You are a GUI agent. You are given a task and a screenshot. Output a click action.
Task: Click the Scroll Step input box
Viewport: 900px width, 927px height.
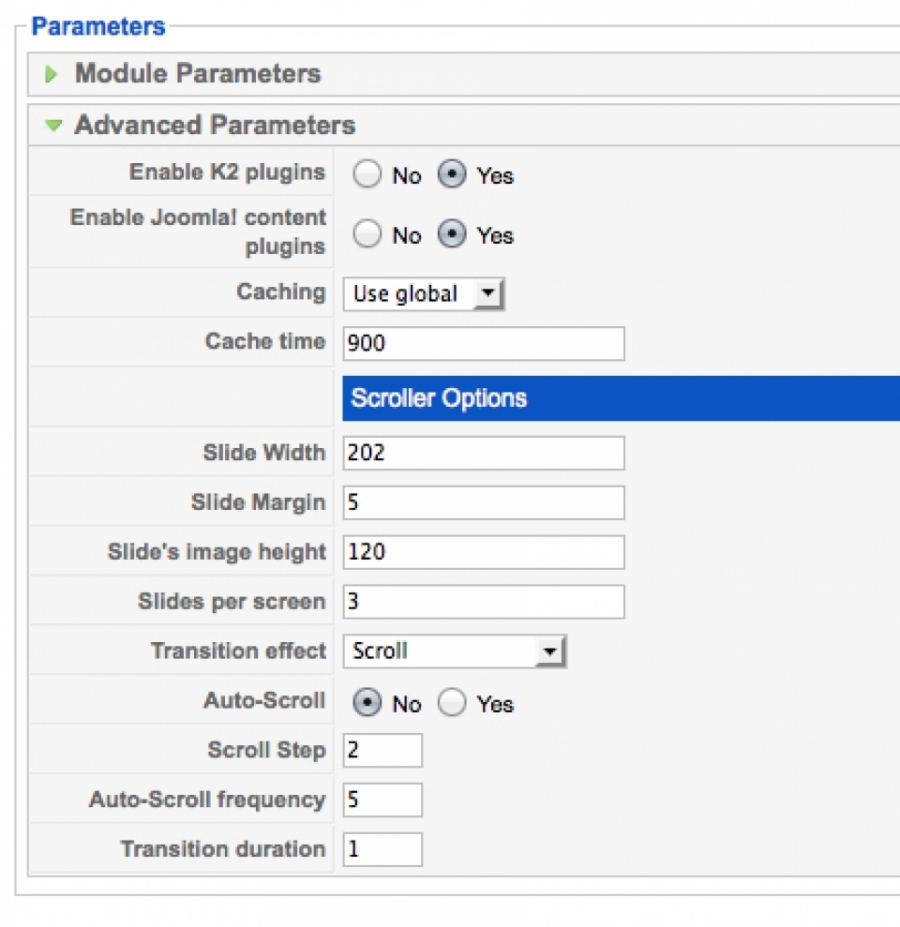pyautogui.click(x=383, y=750)
